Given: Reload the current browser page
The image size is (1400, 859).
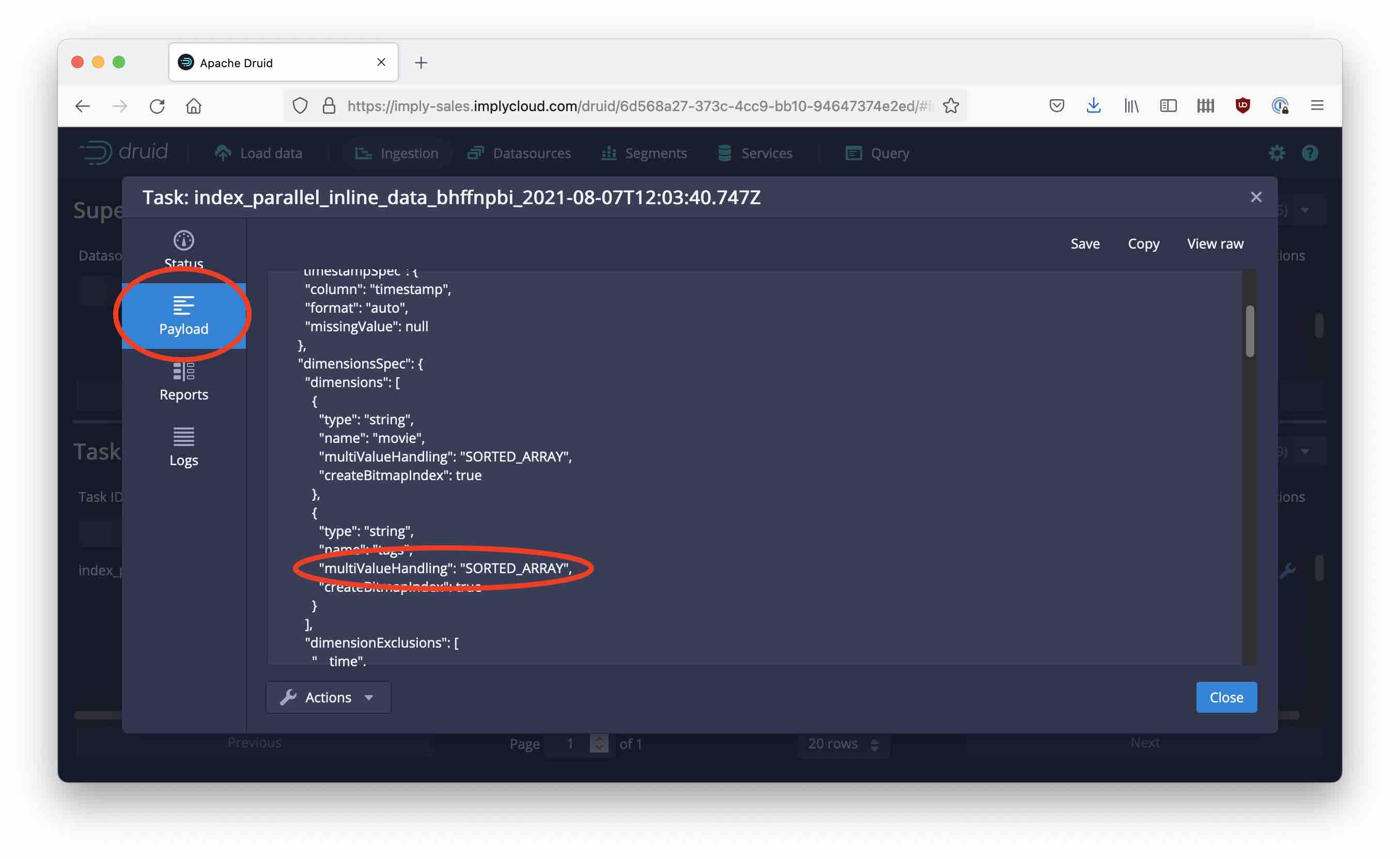Looking at the screenshot, I should [157, 106].
